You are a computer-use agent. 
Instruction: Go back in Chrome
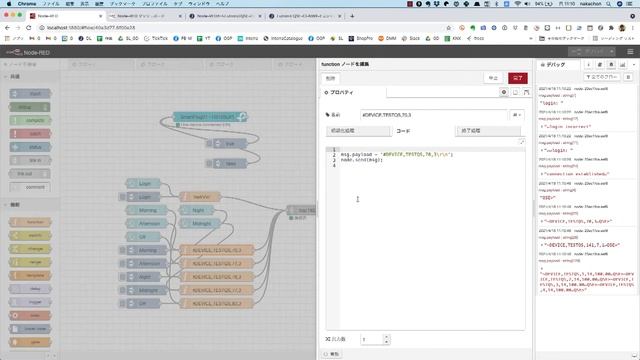pyautogui.click(x=7, y=28)
